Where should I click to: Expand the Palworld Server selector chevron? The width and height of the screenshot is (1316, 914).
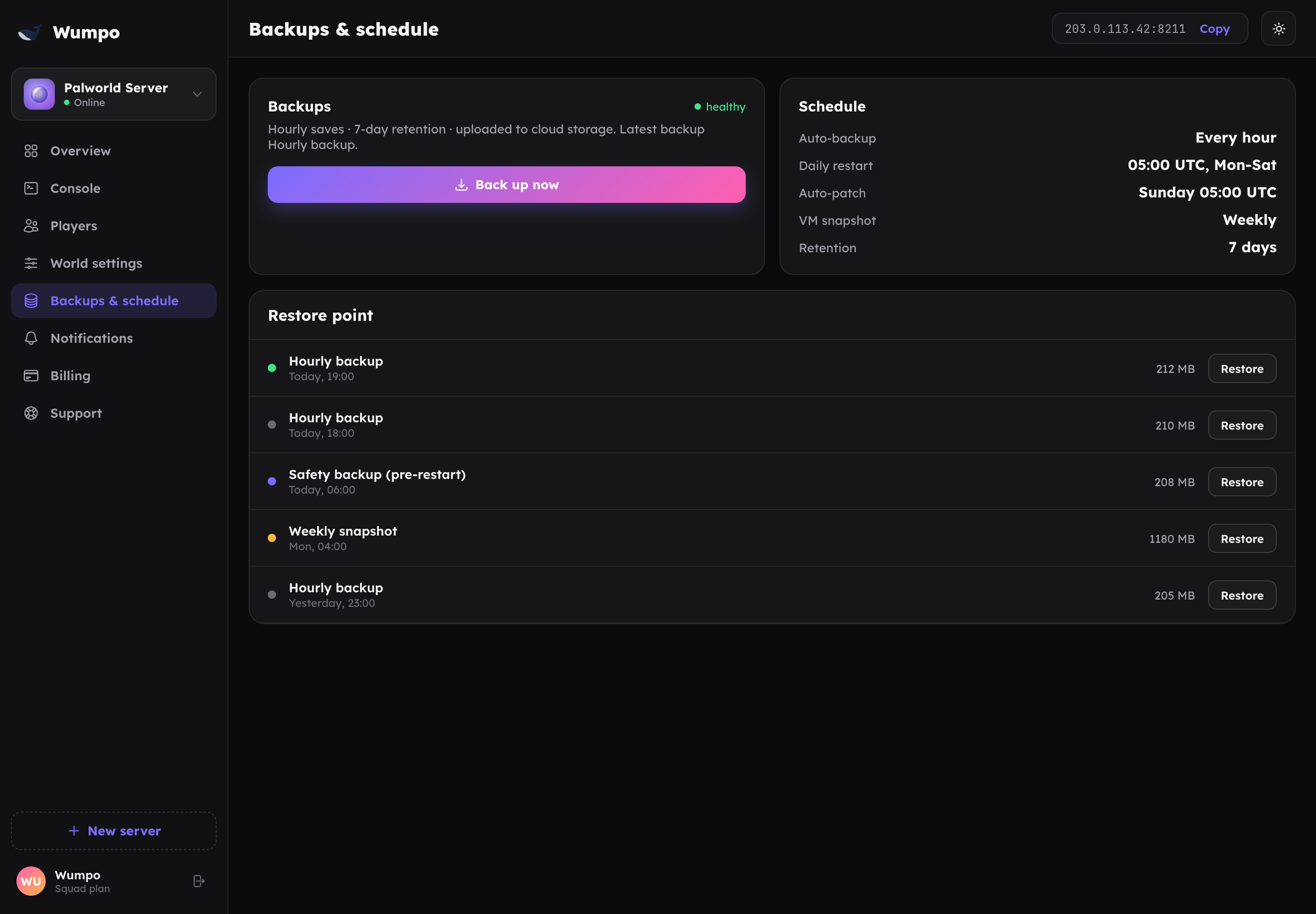click(197, 94)
